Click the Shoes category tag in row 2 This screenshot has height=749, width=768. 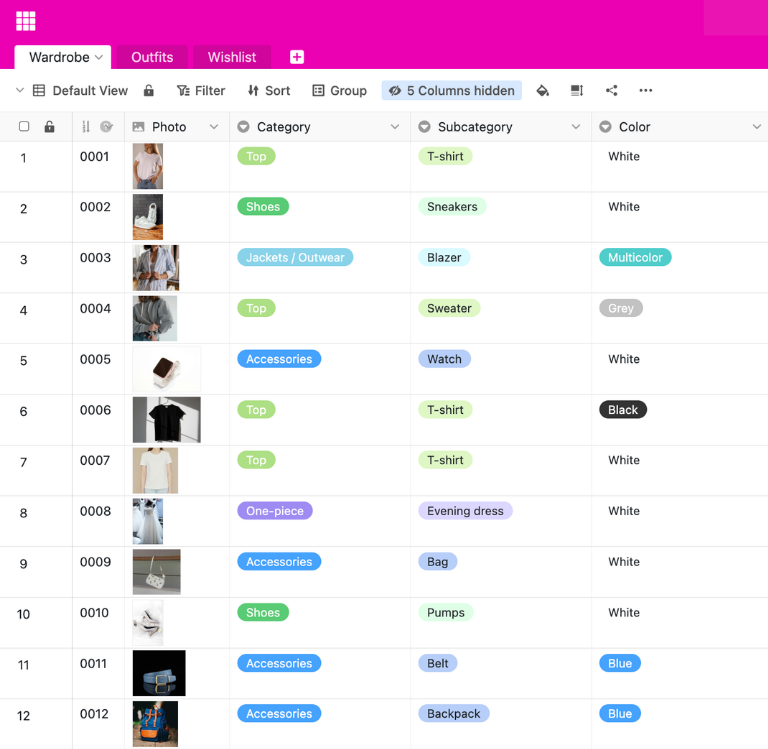[x=263, y=207]
